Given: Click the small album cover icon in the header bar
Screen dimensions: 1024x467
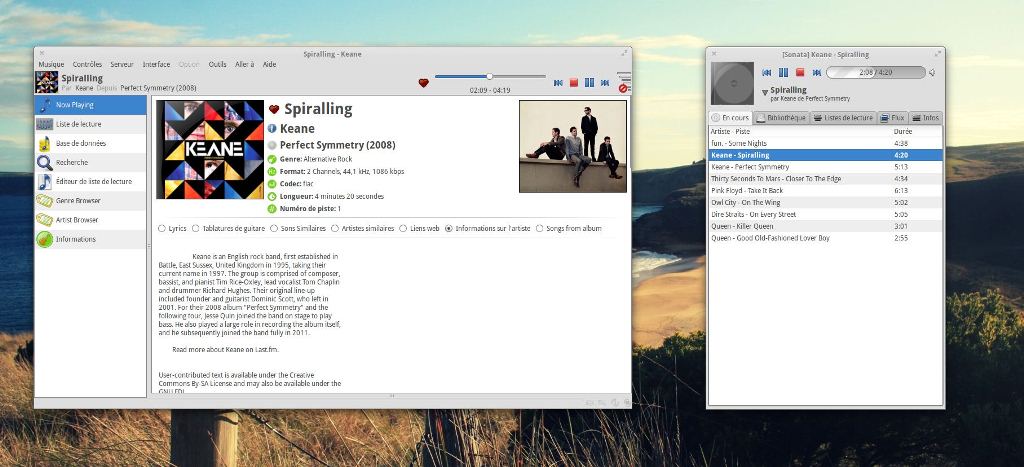Looking at the screenshot, I should click(46, 82).
